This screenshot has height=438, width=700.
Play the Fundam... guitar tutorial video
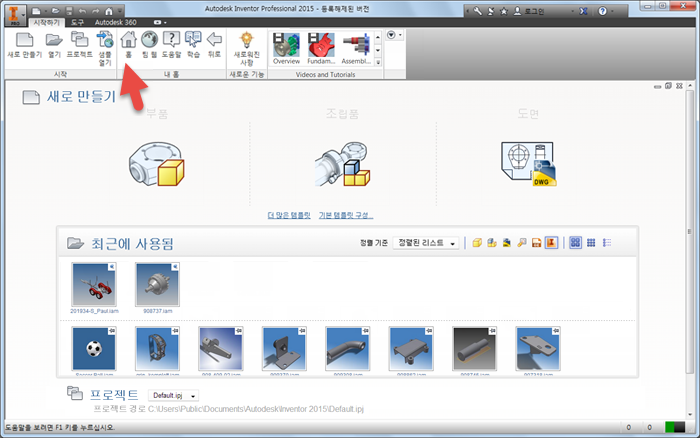[321, 48]
